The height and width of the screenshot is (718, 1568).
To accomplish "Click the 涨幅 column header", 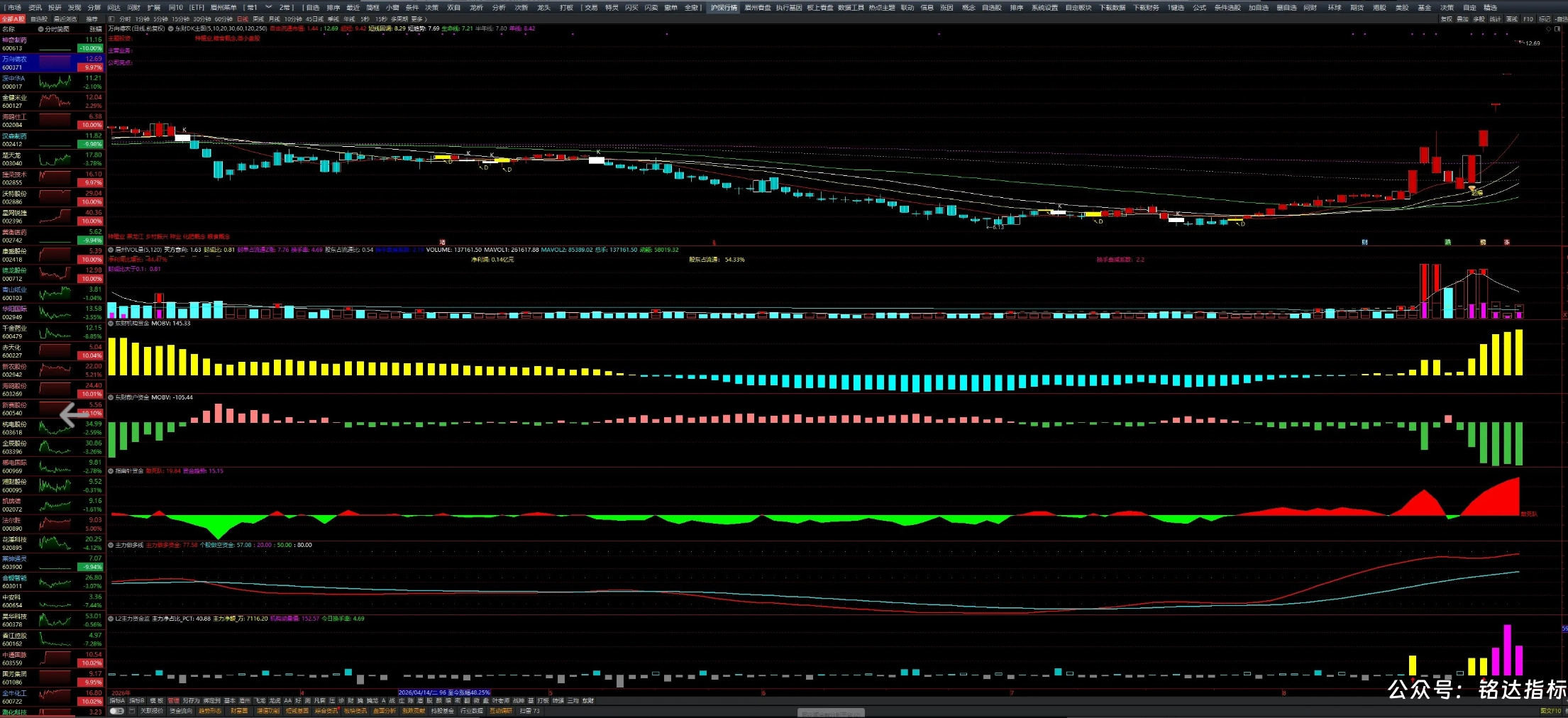I will point(96,29).
